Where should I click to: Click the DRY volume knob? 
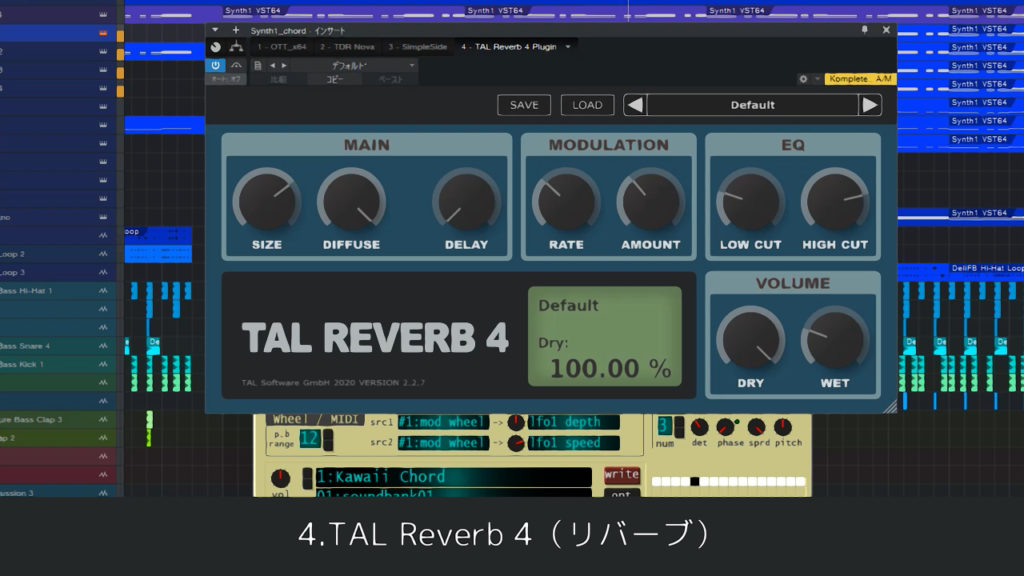coord(750,340)
